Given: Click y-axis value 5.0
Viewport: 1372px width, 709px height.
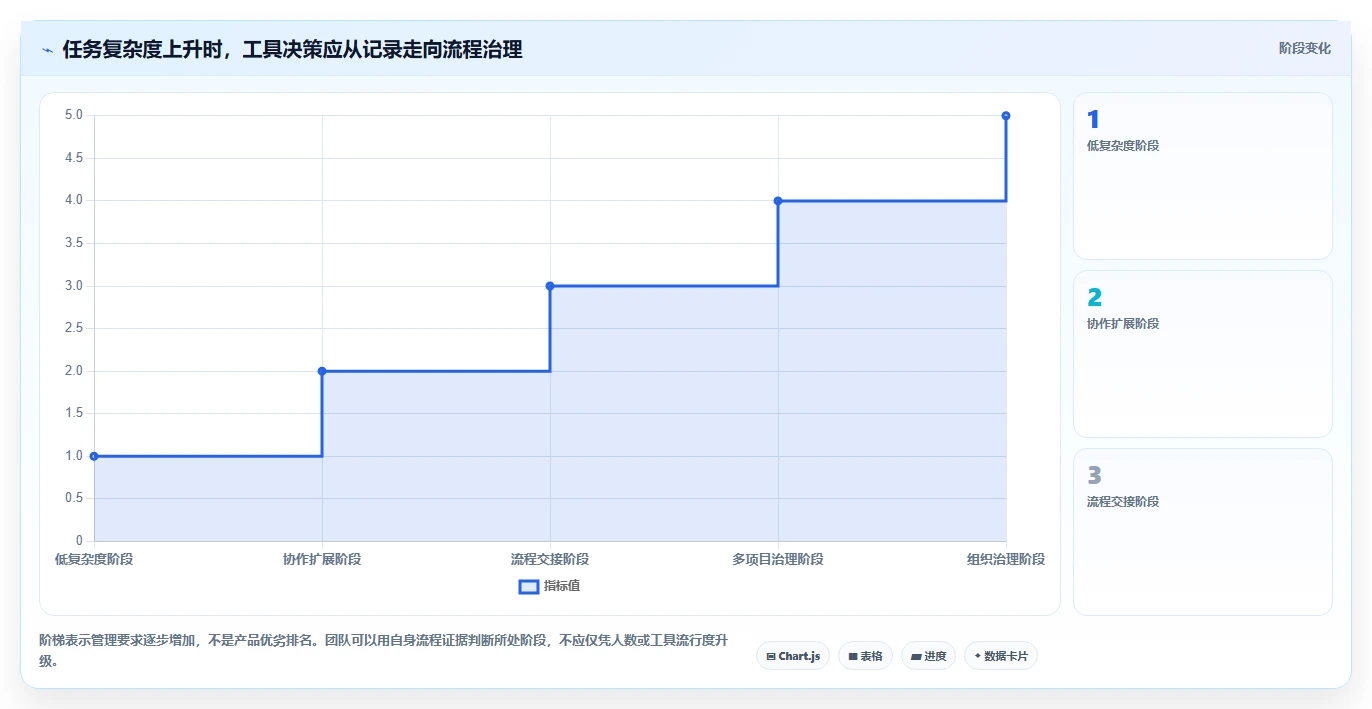Looking at the screenshot, I should click(74, 115).
